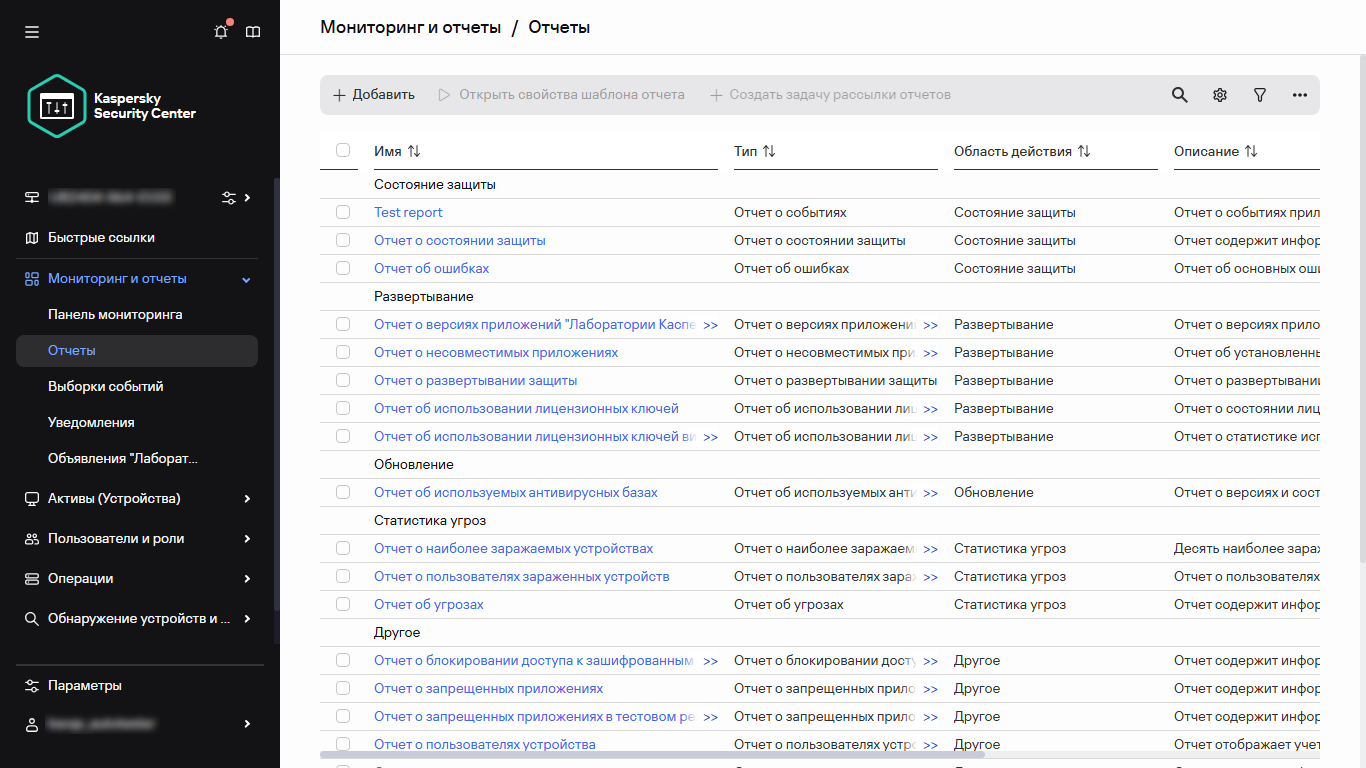Open the Отчет об ошибках link
Viewport: 1366px width, 768px height.
(x=431, y=268)
